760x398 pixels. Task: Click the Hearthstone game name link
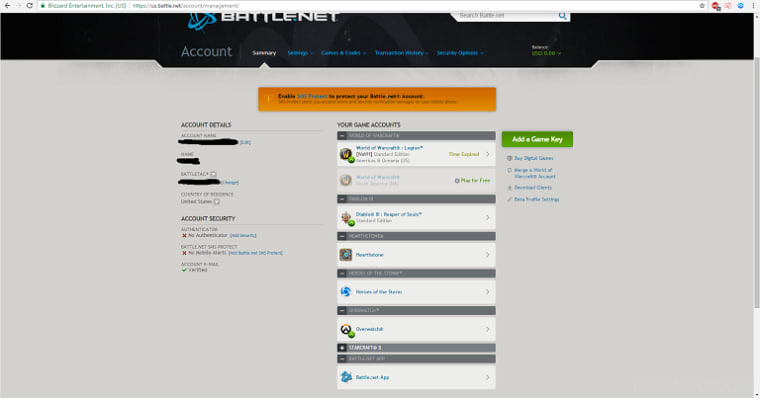coord(369,255)
